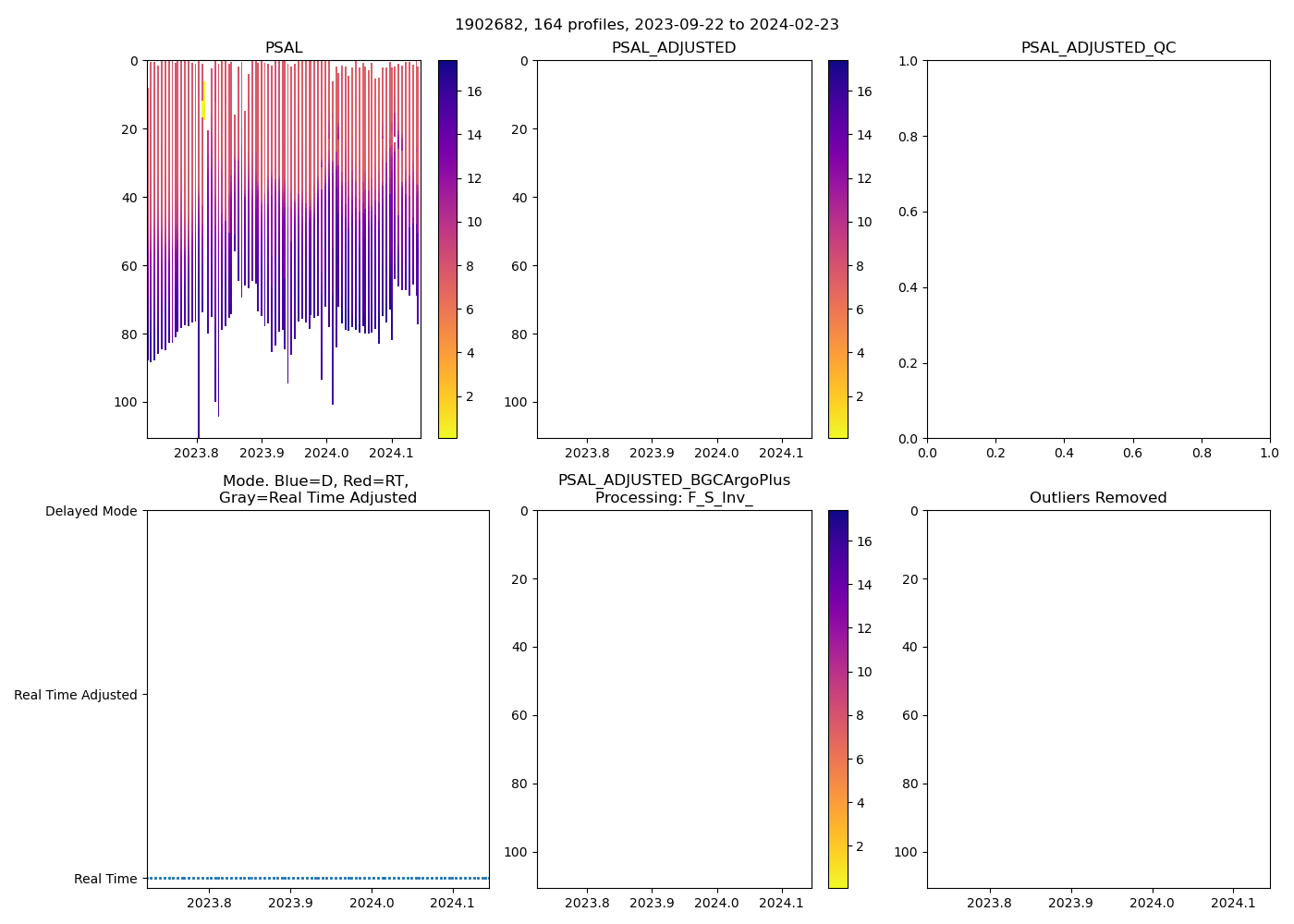Click the "Delayed Mode" y-axis label

(91, 511)
